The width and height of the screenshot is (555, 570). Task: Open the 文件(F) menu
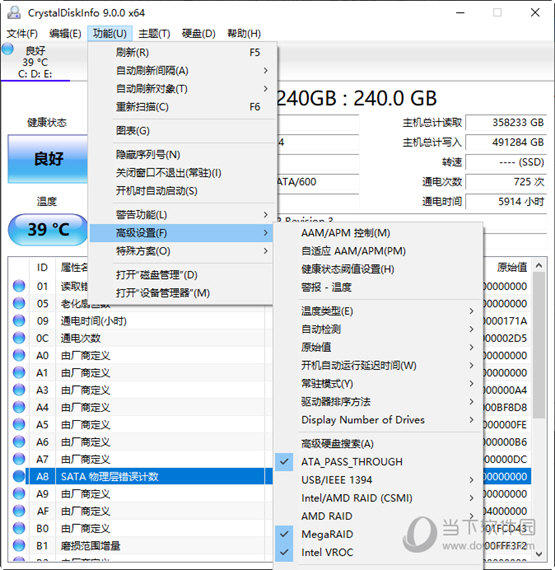pyautogui.click(x=22, y=34)
